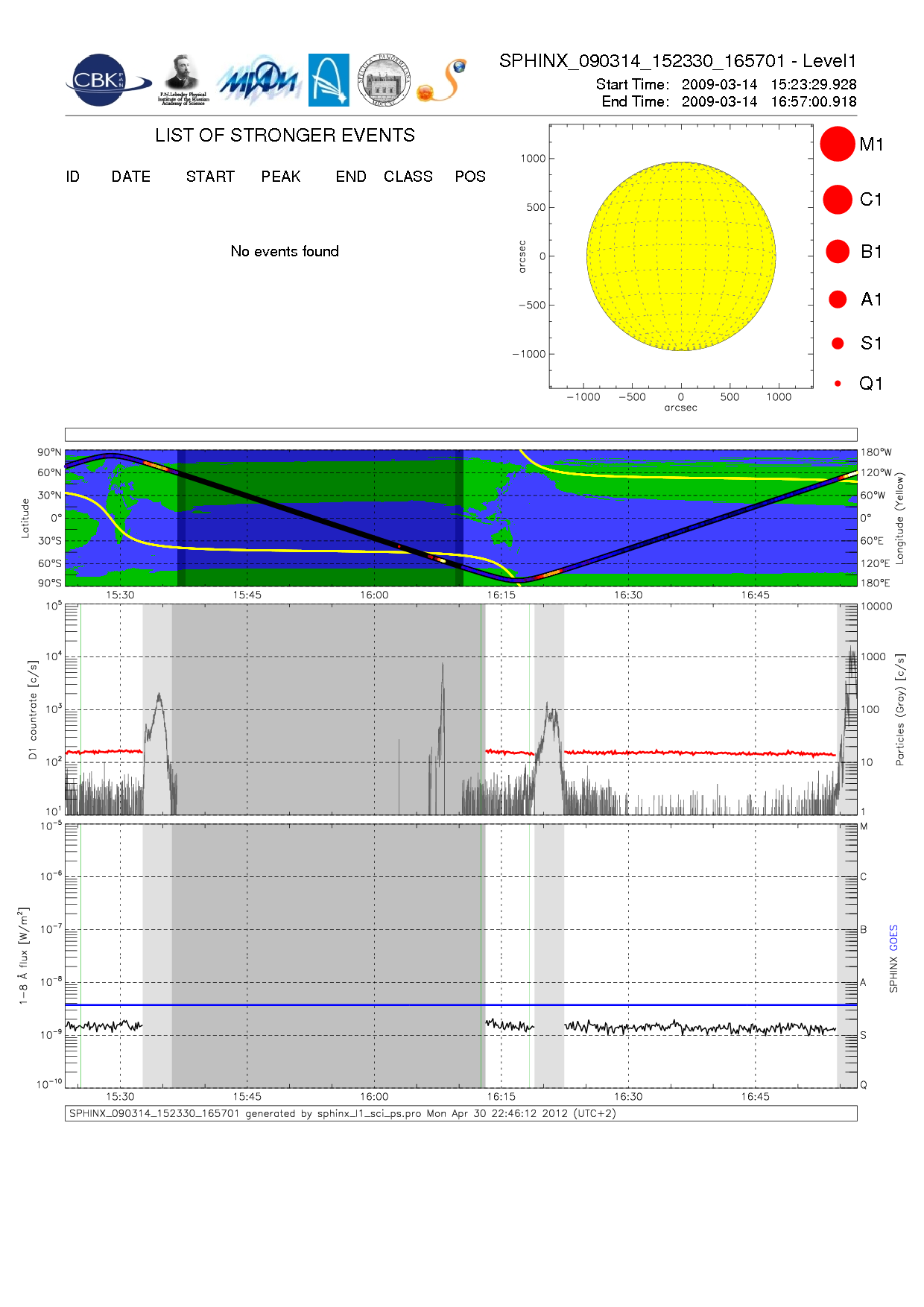Select the Q1 smallest red dot
Image resolution: width=924 pixels, height=1307 pixels.
(x=838, y=383)
